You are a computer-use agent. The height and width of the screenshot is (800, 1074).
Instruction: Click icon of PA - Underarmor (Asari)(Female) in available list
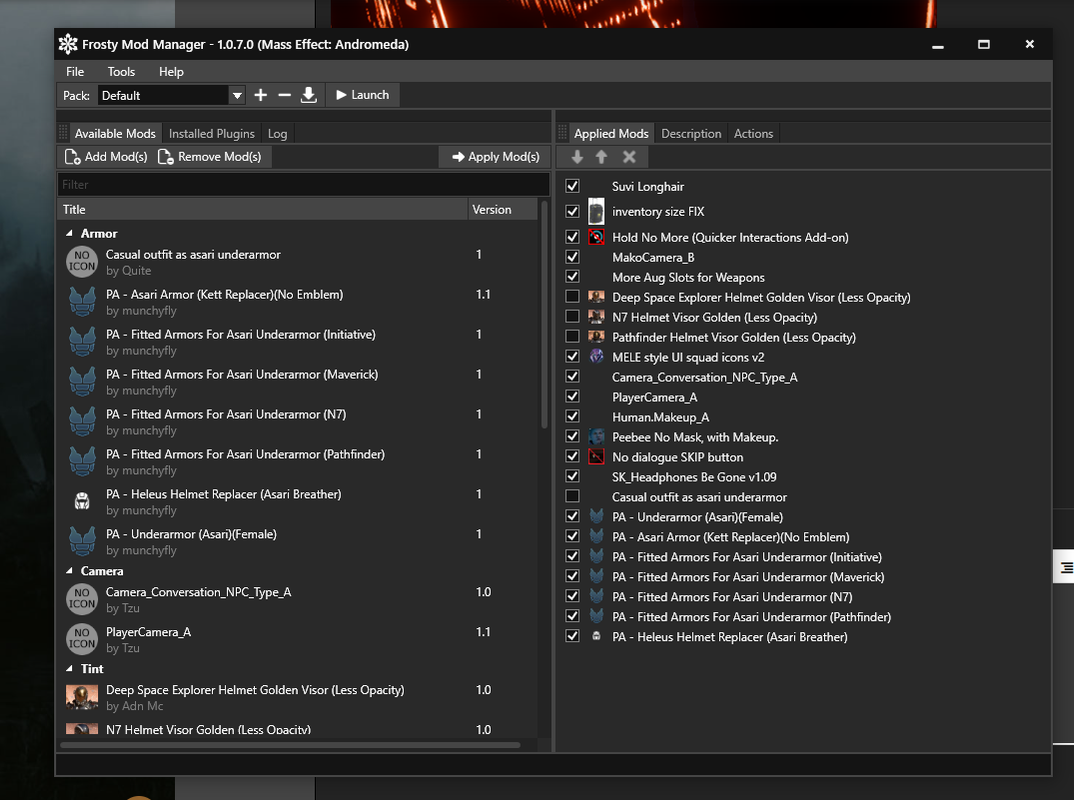(x=82, y=541)
